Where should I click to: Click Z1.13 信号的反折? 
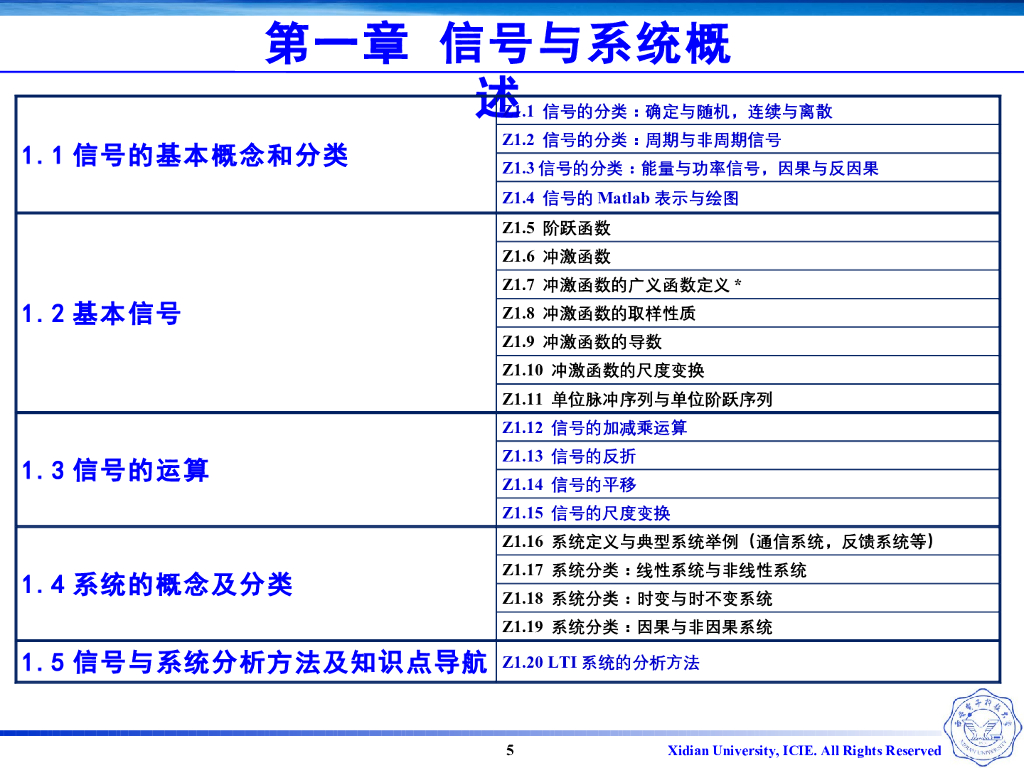tap(569, 456)
